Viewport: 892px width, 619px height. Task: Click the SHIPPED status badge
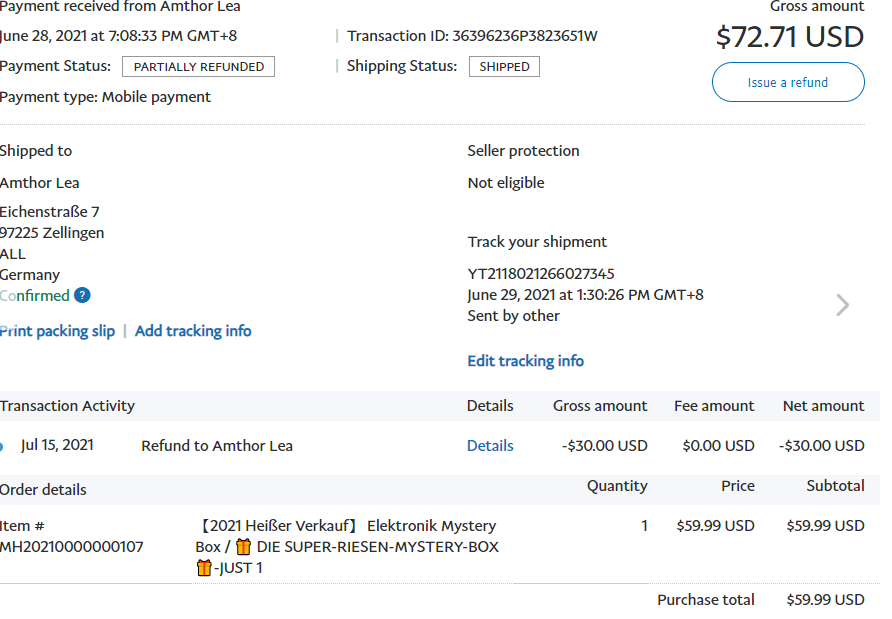click(504, 67)
